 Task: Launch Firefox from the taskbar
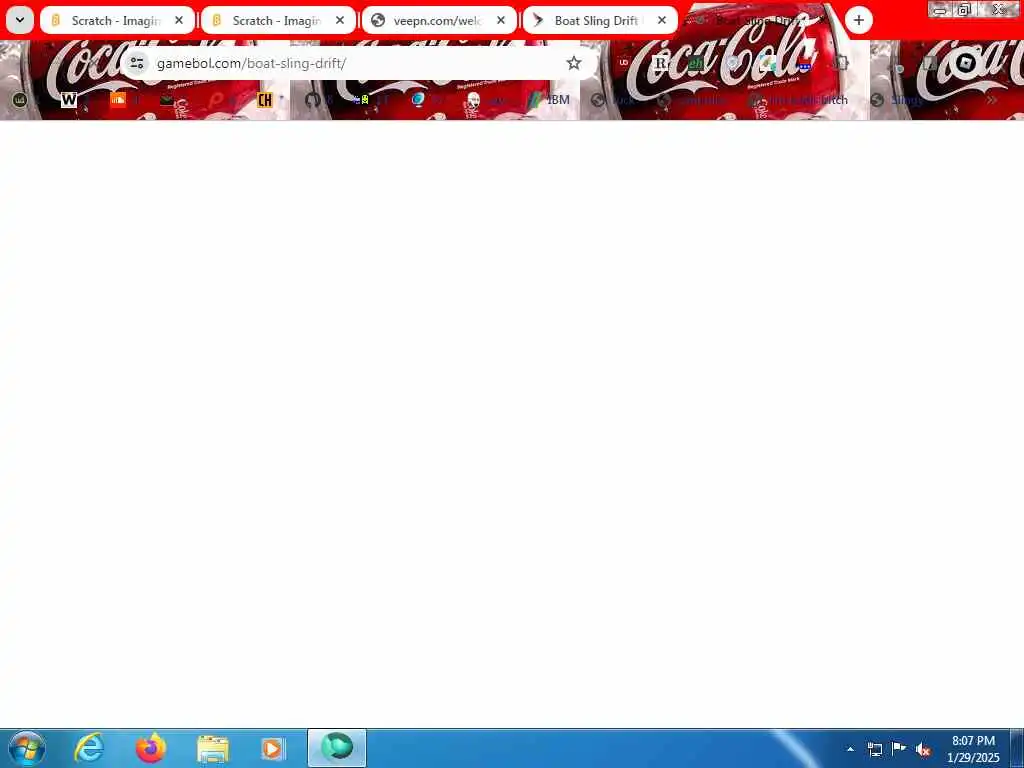(x=150, y=748)
